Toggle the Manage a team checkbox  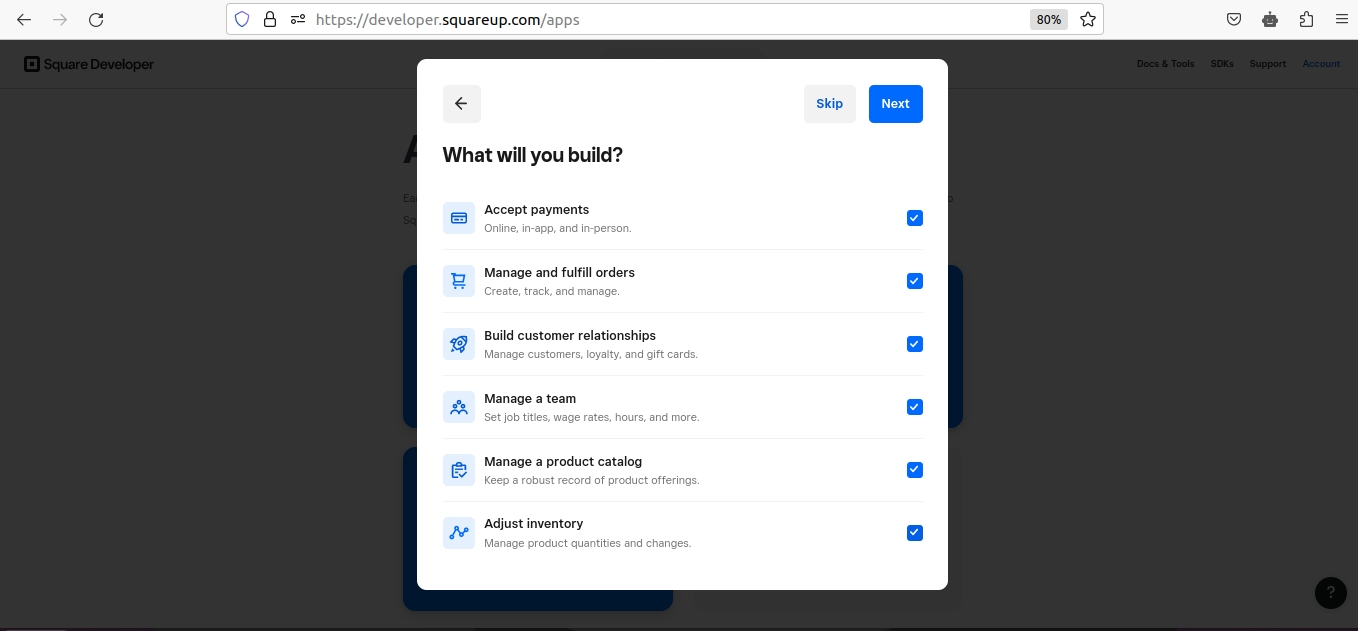coord(914,407)
